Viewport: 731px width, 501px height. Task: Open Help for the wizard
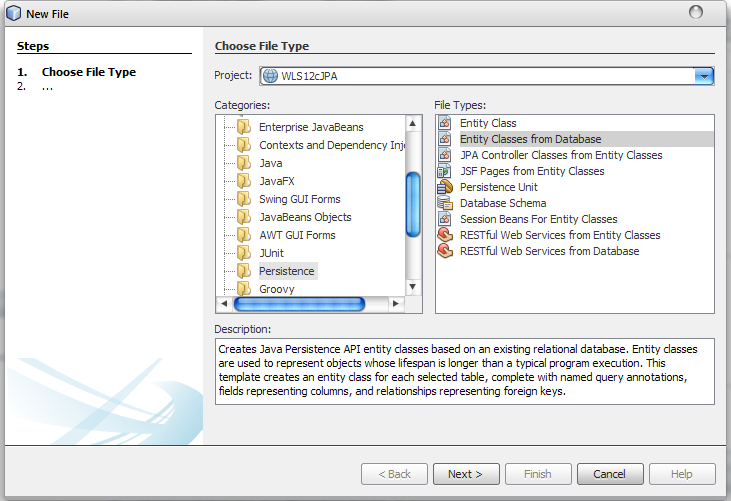pos(682,474)
